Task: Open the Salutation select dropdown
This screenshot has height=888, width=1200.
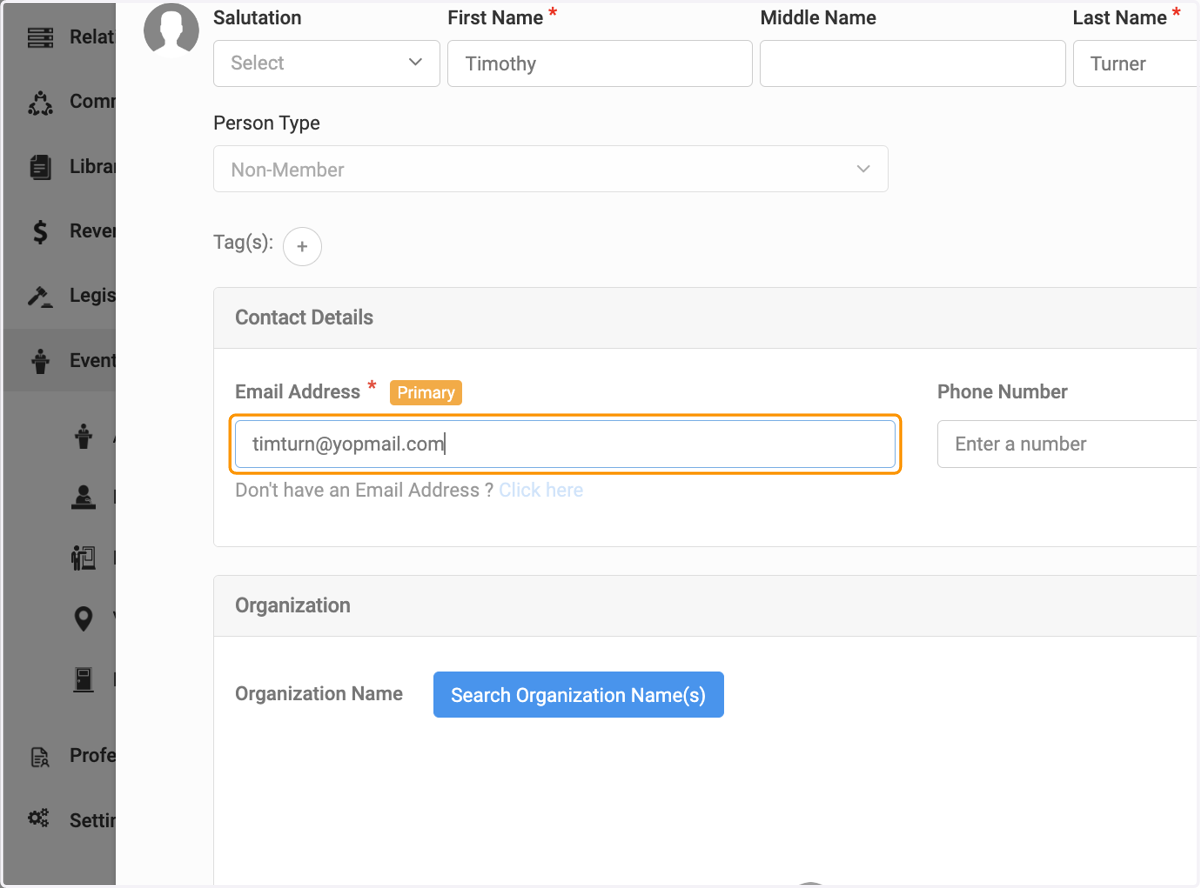Action: (327, 63)
